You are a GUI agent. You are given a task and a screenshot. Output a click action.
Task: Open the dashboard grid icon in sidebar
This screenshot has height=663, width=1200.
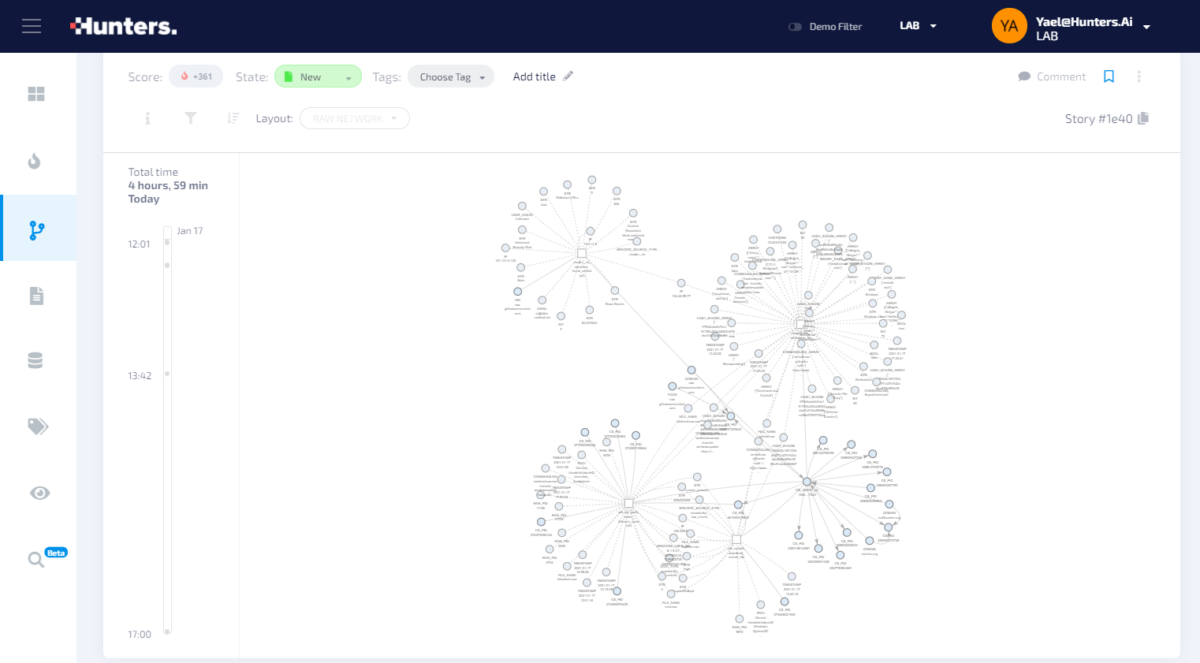click(37, 95)
